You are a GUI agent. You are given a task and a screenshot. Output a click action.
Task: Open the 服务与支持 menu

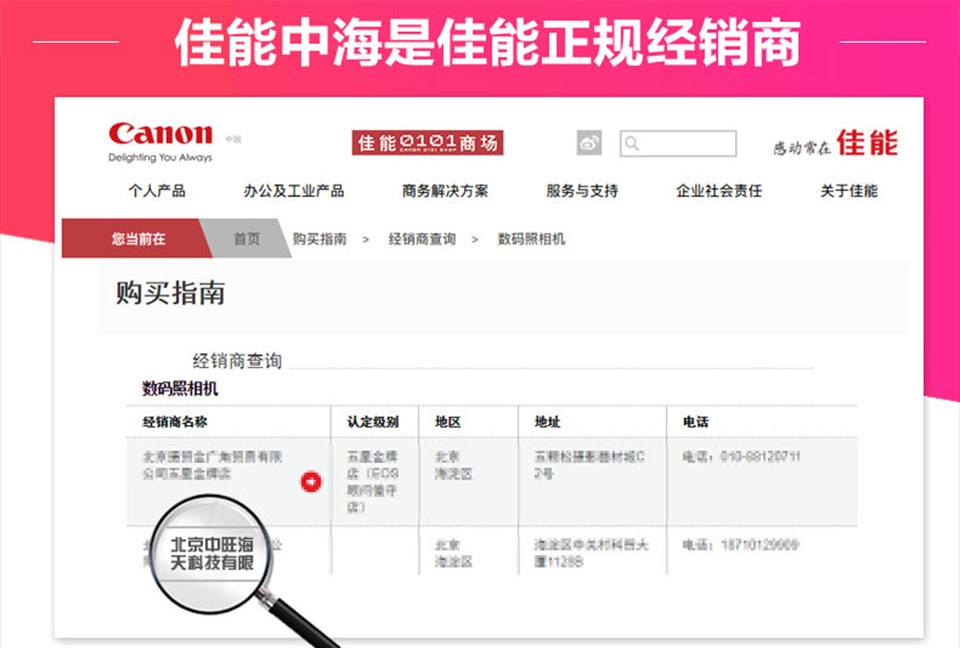point(582,191)
